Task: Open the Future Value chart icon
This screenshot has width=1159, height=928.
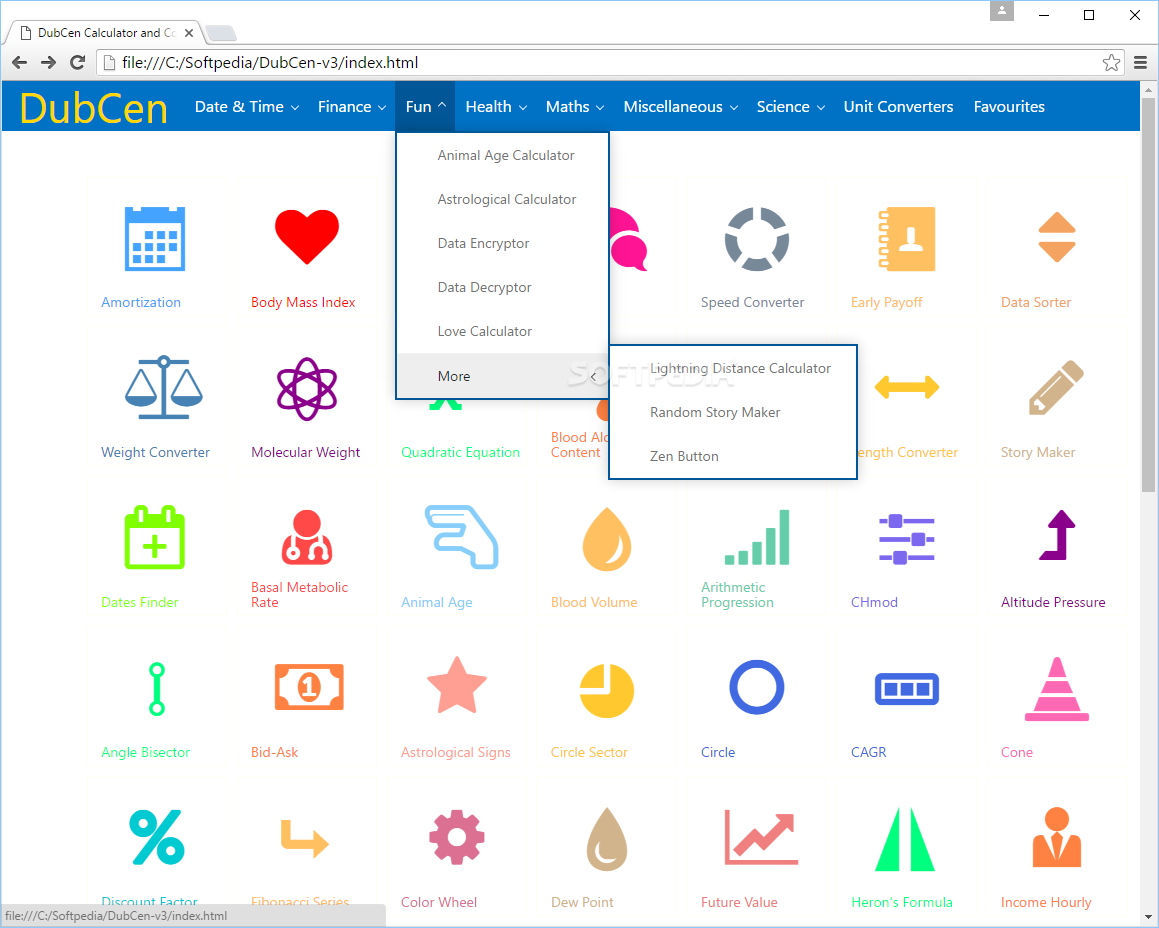Action: [x=761, y=837]
